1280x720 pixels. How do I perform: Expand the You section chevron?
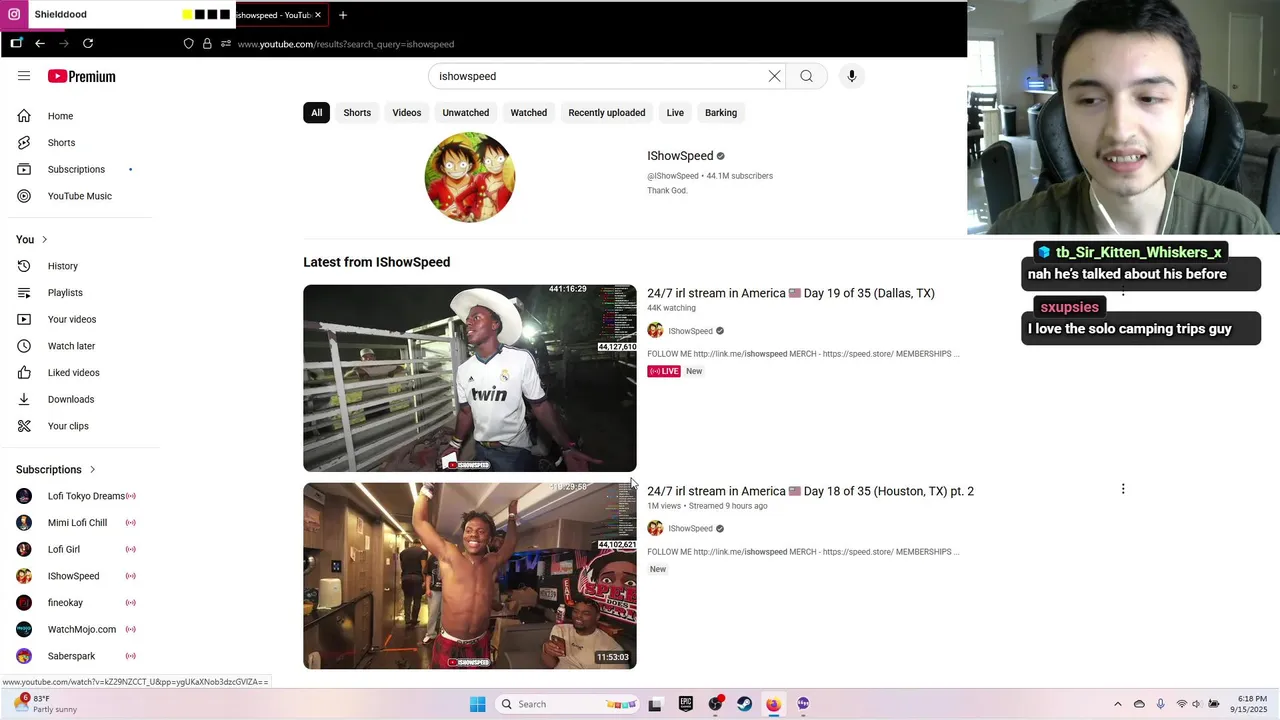[44, 240]
